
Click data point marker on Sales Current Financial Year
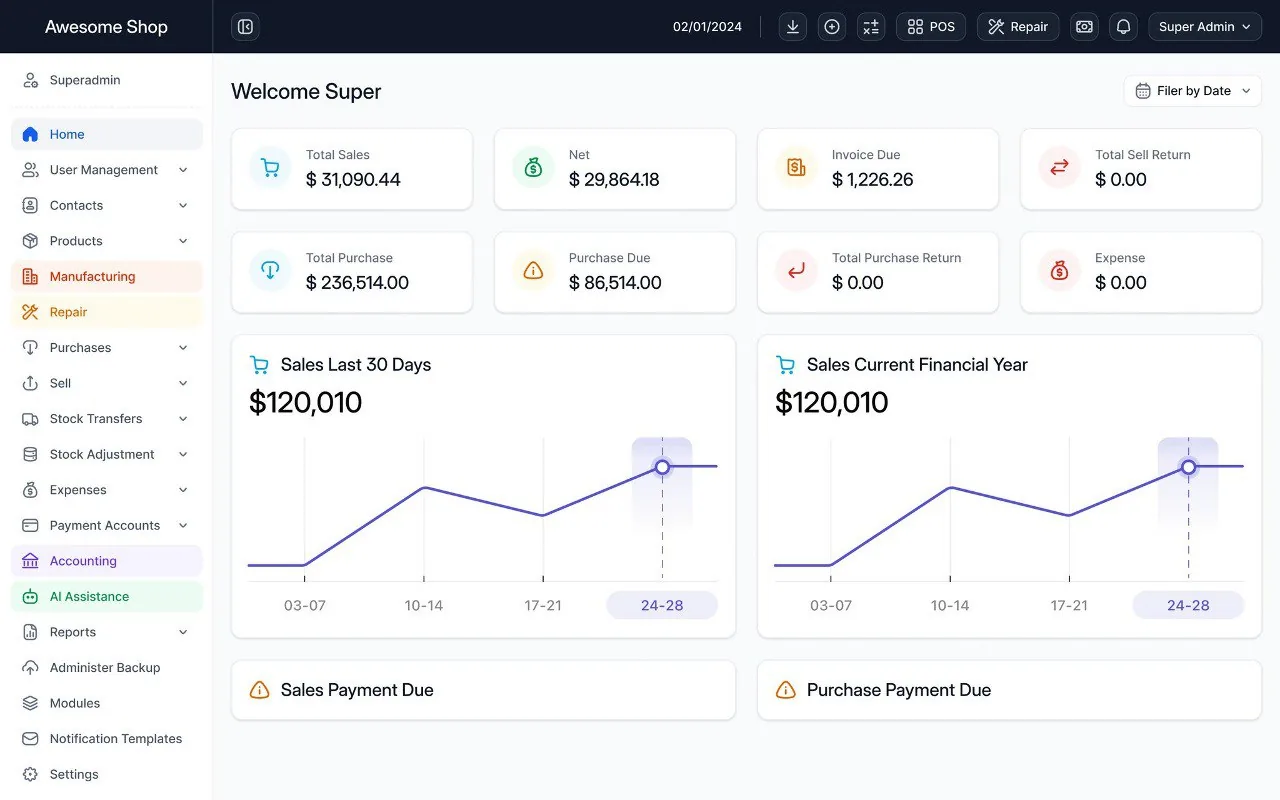pyautogui.click(x=1188, y=467)
